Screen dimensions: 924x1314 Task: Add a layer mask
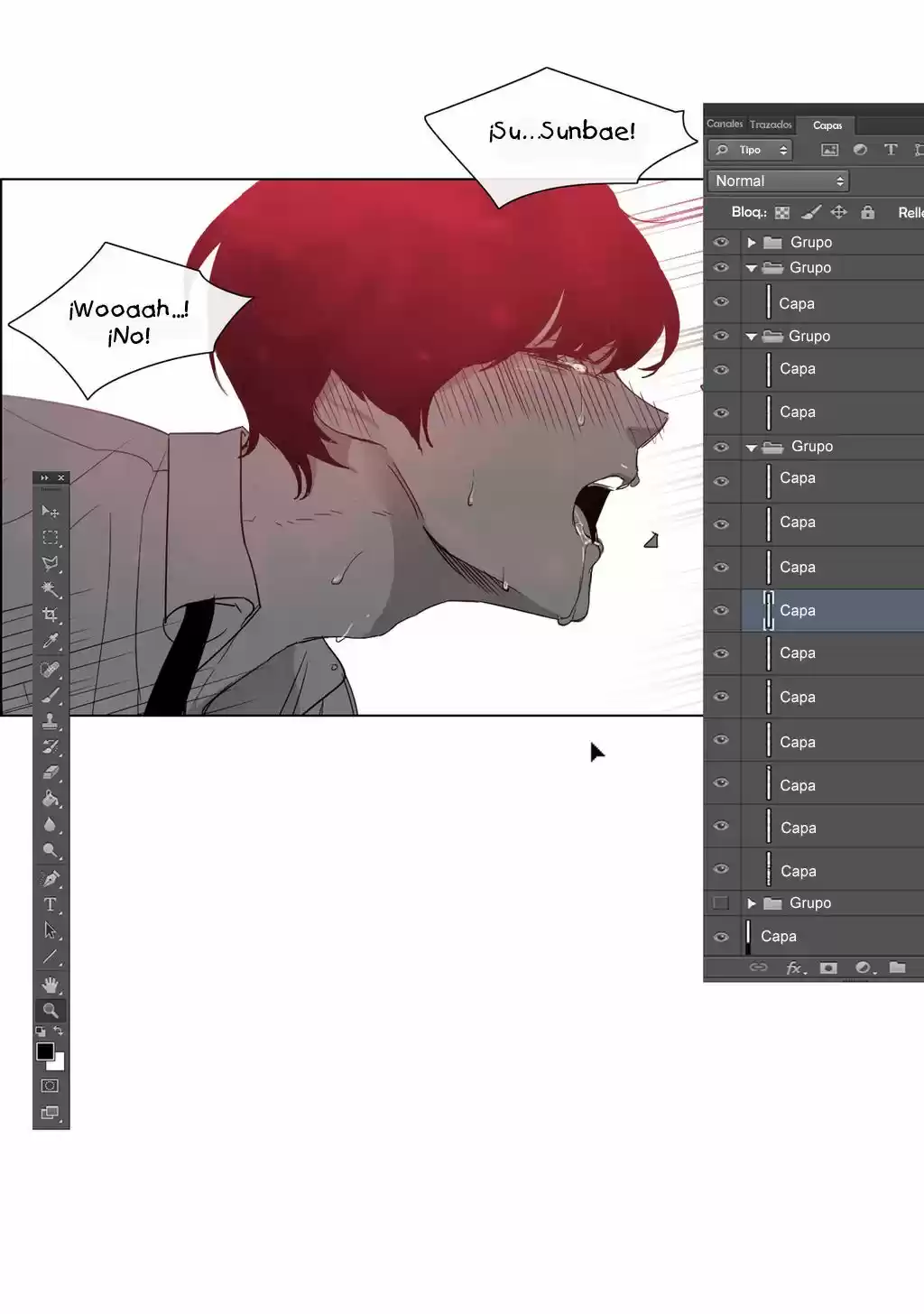pos(828,967)
